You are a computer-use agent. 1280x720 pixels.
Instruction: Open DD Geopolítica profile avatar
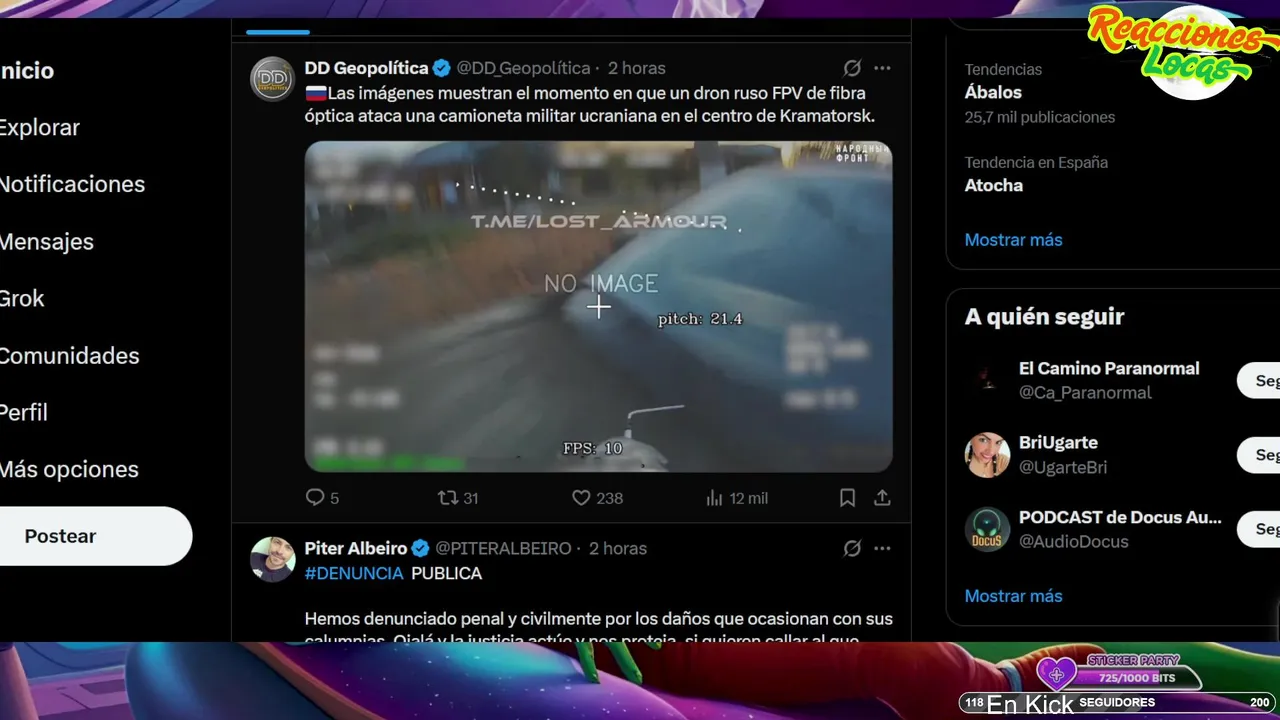tap(272, 79)
